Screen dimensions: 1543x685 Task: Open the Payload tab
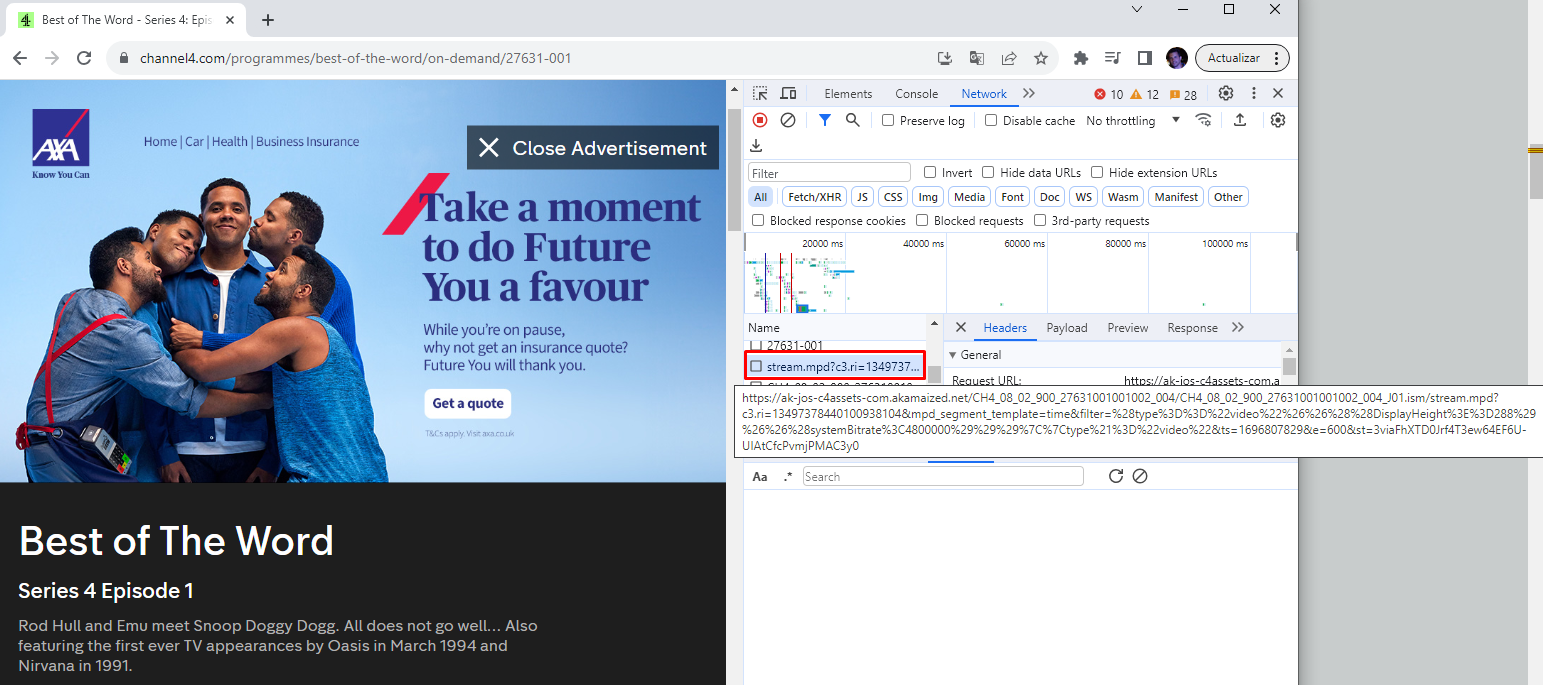[1067, 328]
